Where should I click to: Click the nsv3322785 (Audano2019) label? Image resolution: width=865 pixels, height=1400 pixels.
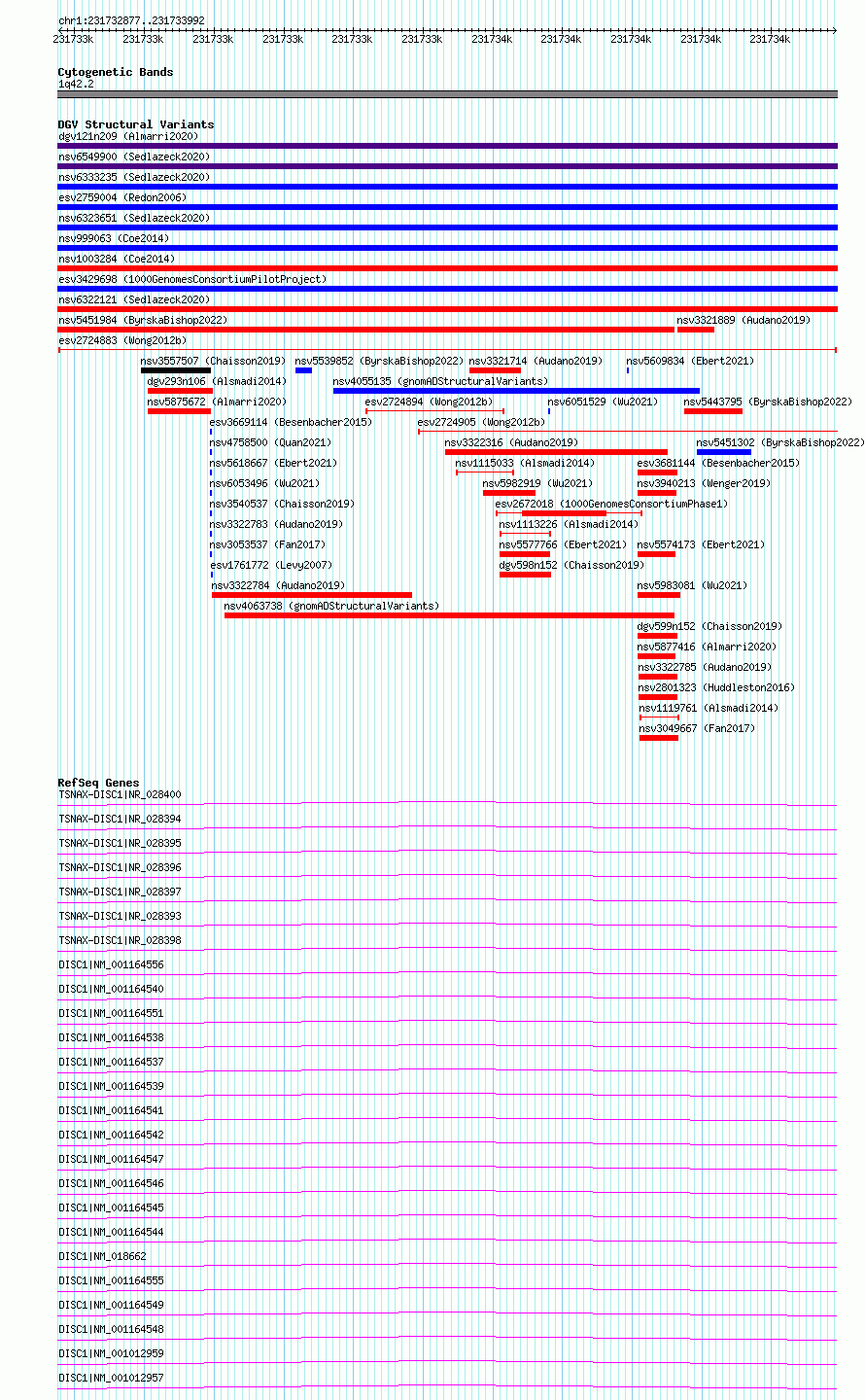click(x=705, y=667)
